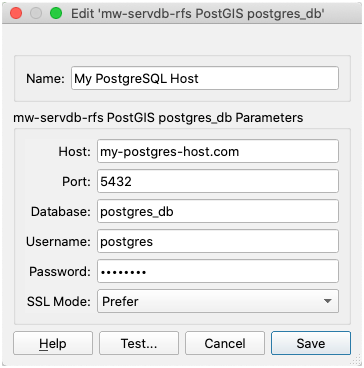Expand the SSL Mode dropdown arrow
Screen dimensions: 364x368
click(328, 301)
